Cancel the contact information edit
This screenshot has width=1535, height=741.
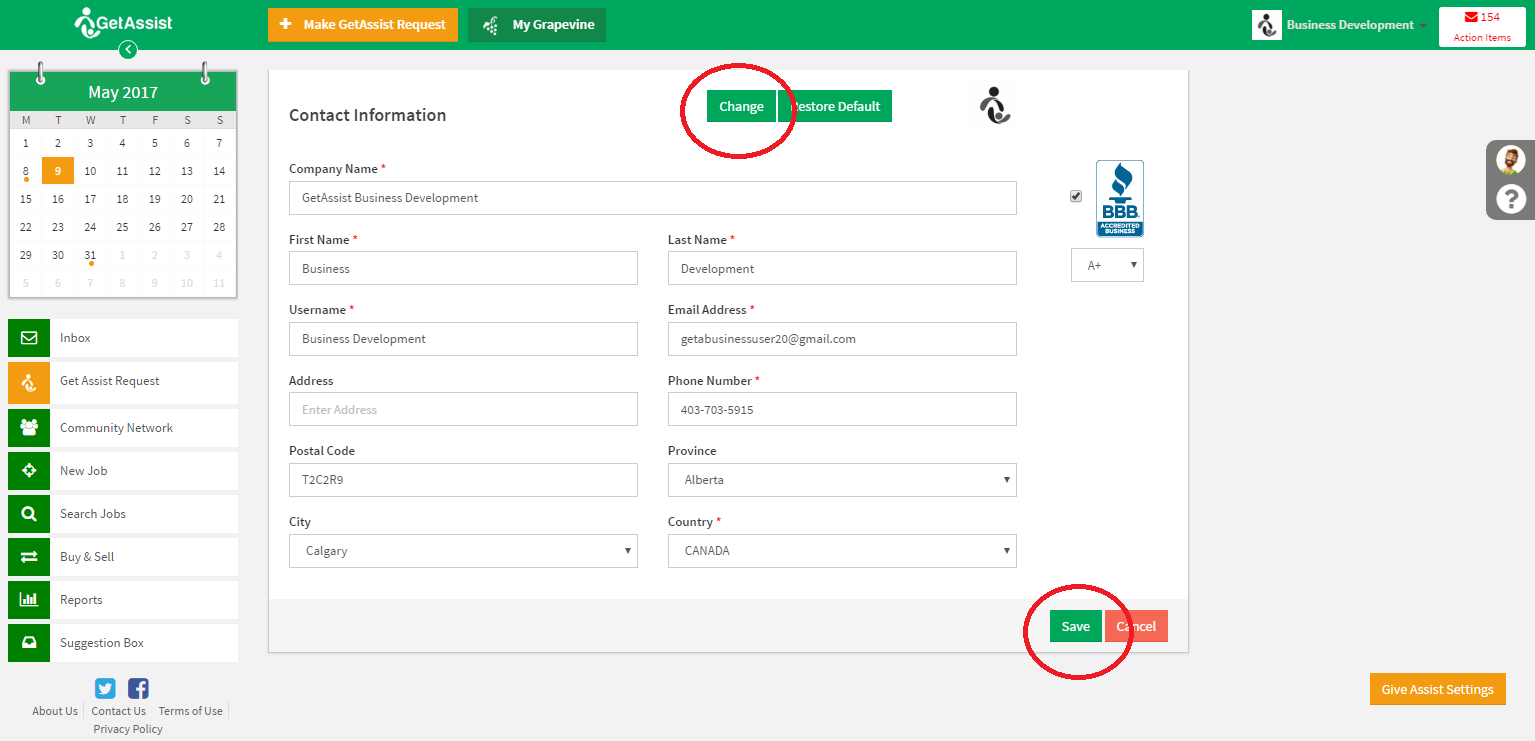click(1136, 626)
